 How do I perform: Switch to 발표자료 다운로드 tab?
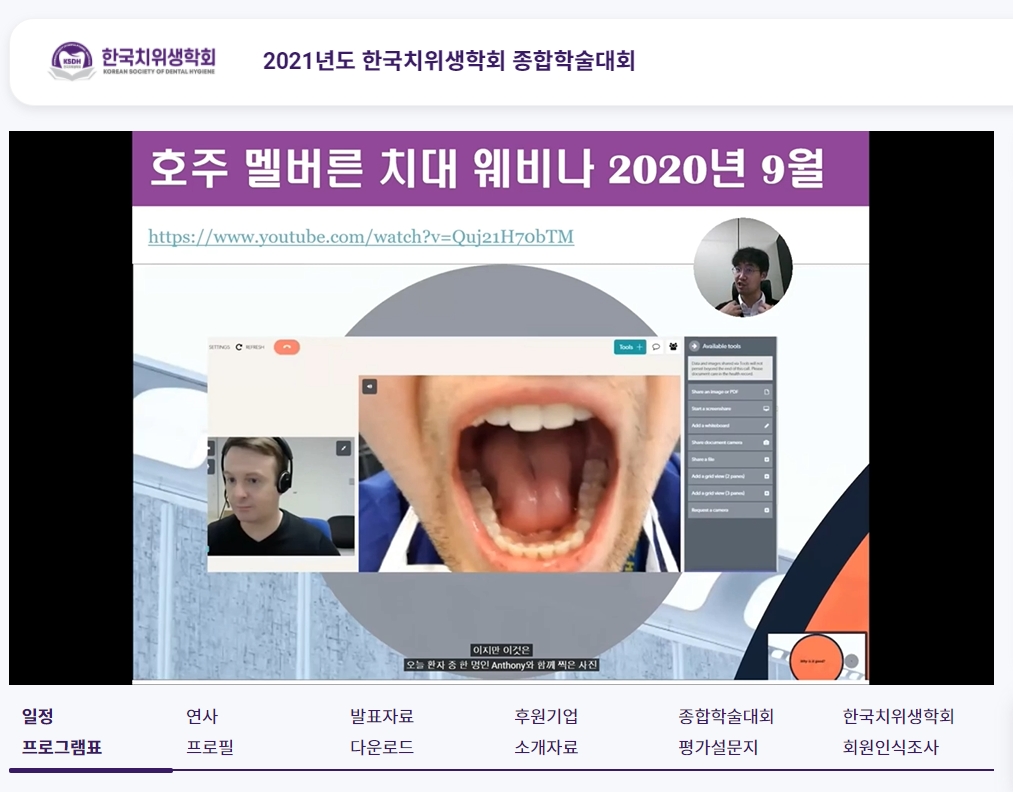click(382, 732)
